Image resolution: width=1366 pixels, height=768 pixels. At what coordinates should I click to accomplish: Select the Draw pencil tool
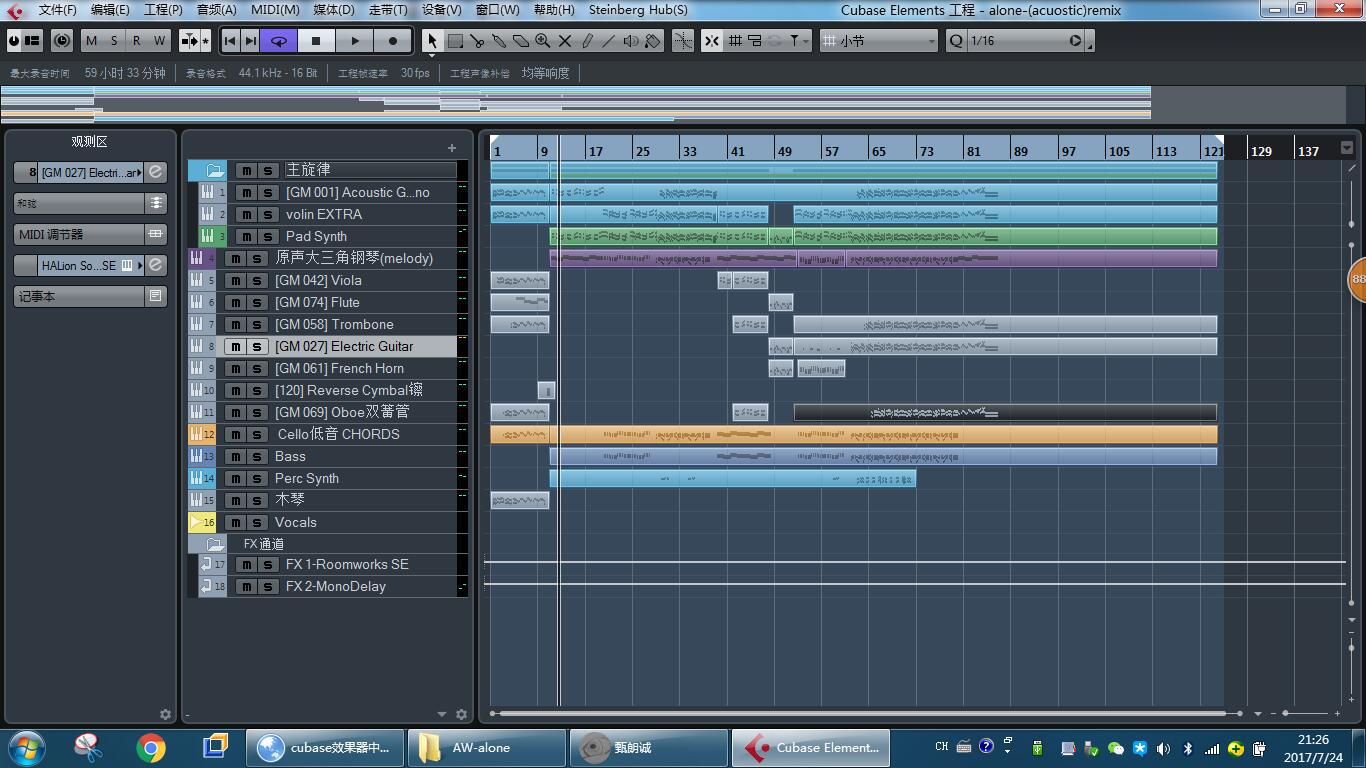[x=587, y=41]
